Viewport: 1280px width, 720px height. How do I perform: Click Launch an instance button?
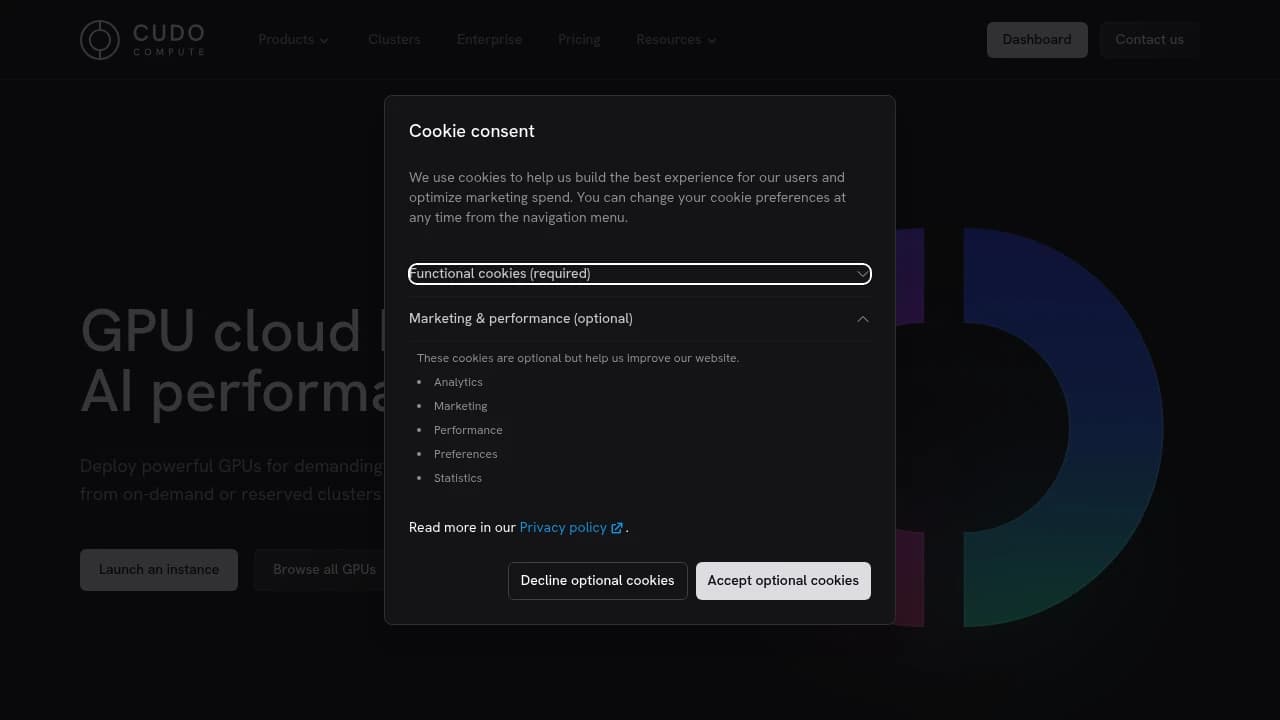(159, 570)
